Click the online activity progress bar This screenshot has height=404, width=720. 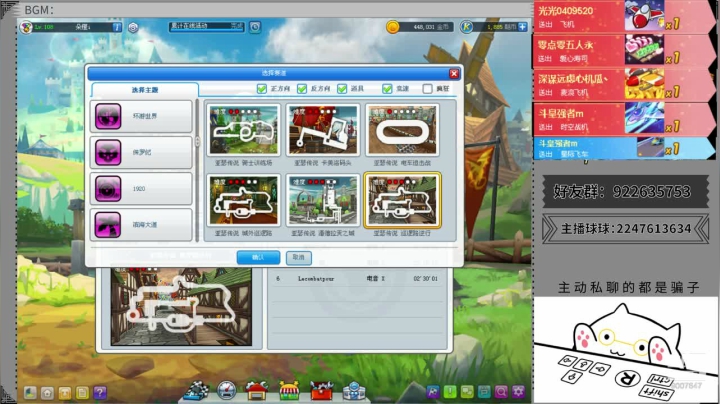point(207,27)
